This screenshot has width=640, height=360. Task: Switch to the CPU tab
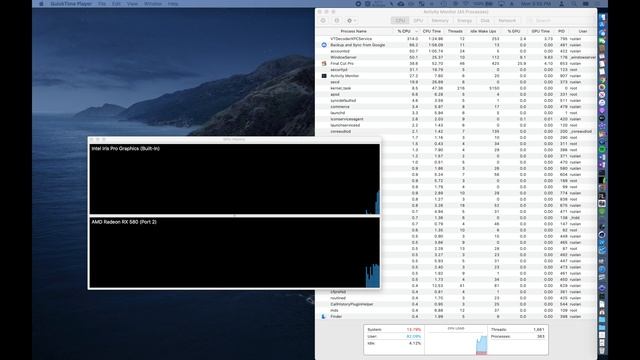coord(400,20)
